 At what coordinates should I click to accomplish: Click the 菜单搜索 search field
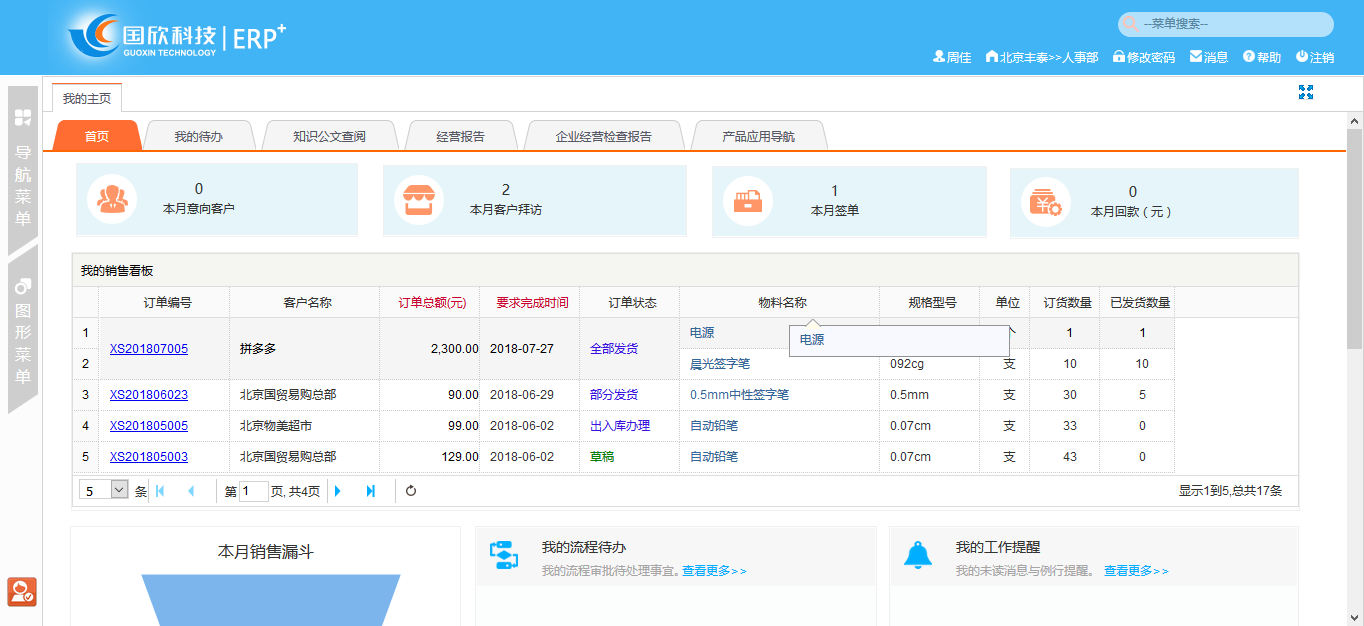tap(1226, 24)
